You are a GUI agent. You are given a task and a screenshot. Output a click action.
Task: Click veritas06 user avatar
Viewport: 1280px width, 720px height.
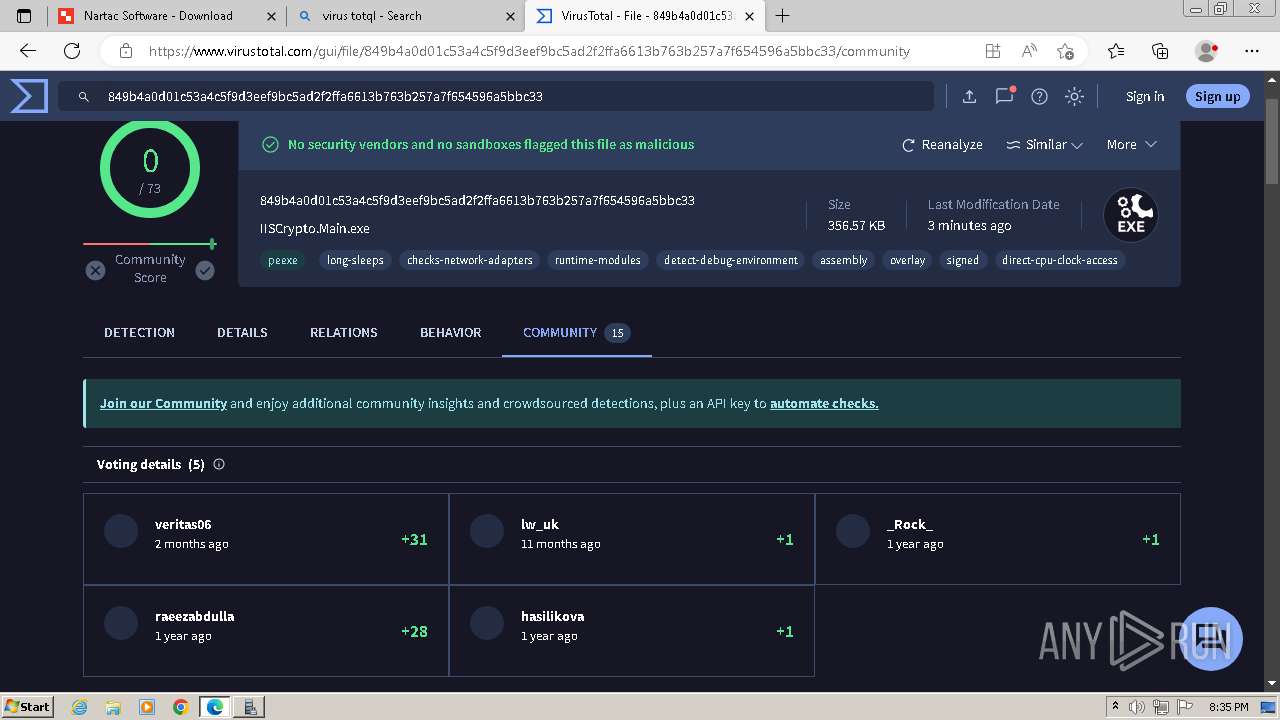pyautogui.click(x=121, y=531)
